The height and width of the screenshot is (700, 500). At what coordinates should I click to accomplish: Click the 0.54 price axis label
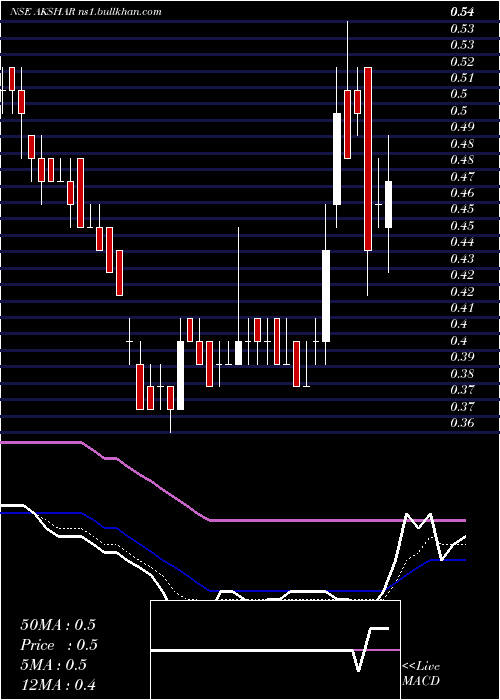click(x=462, y=12)
